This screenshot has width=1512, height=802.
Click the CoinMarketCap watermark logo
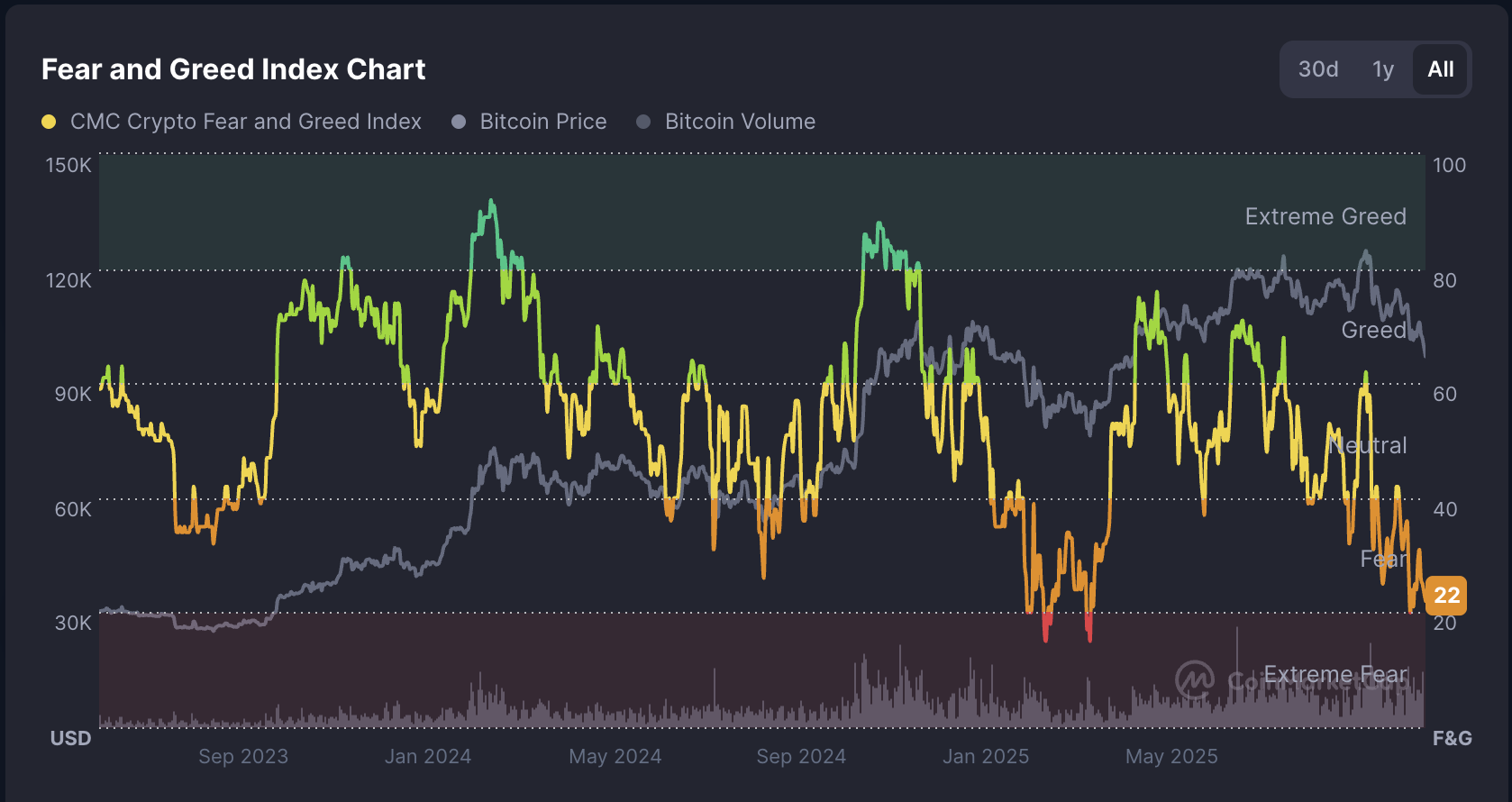(1196, 680)
